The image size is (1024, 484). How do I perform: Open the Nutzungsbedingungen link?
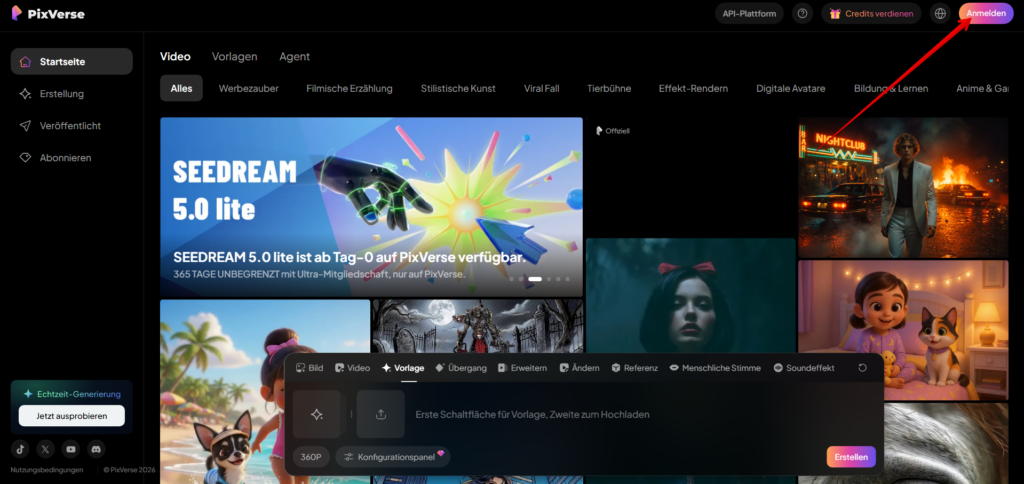click(47, 470)
